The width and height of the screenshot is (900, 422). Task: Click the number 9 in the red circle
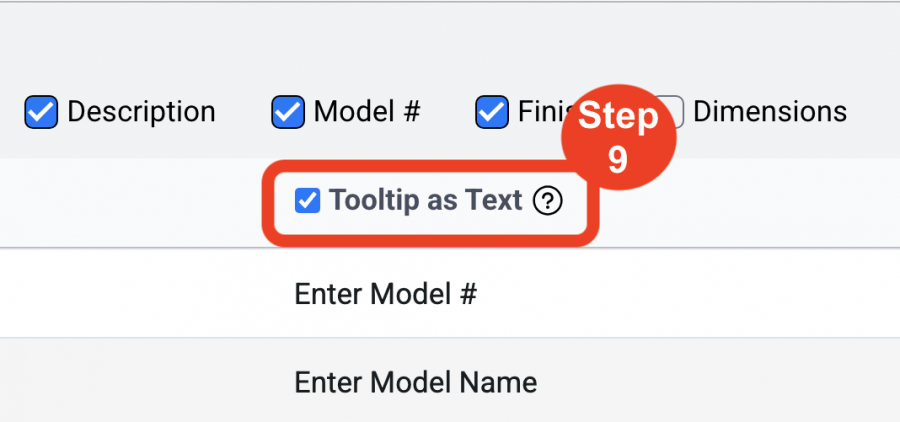point(618,160)
